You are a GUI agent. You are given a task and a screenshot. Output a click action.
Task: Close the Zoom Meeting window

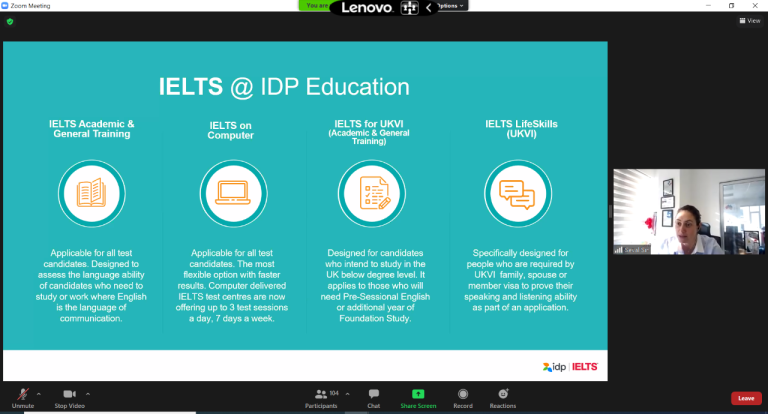(x=755, y=5)
